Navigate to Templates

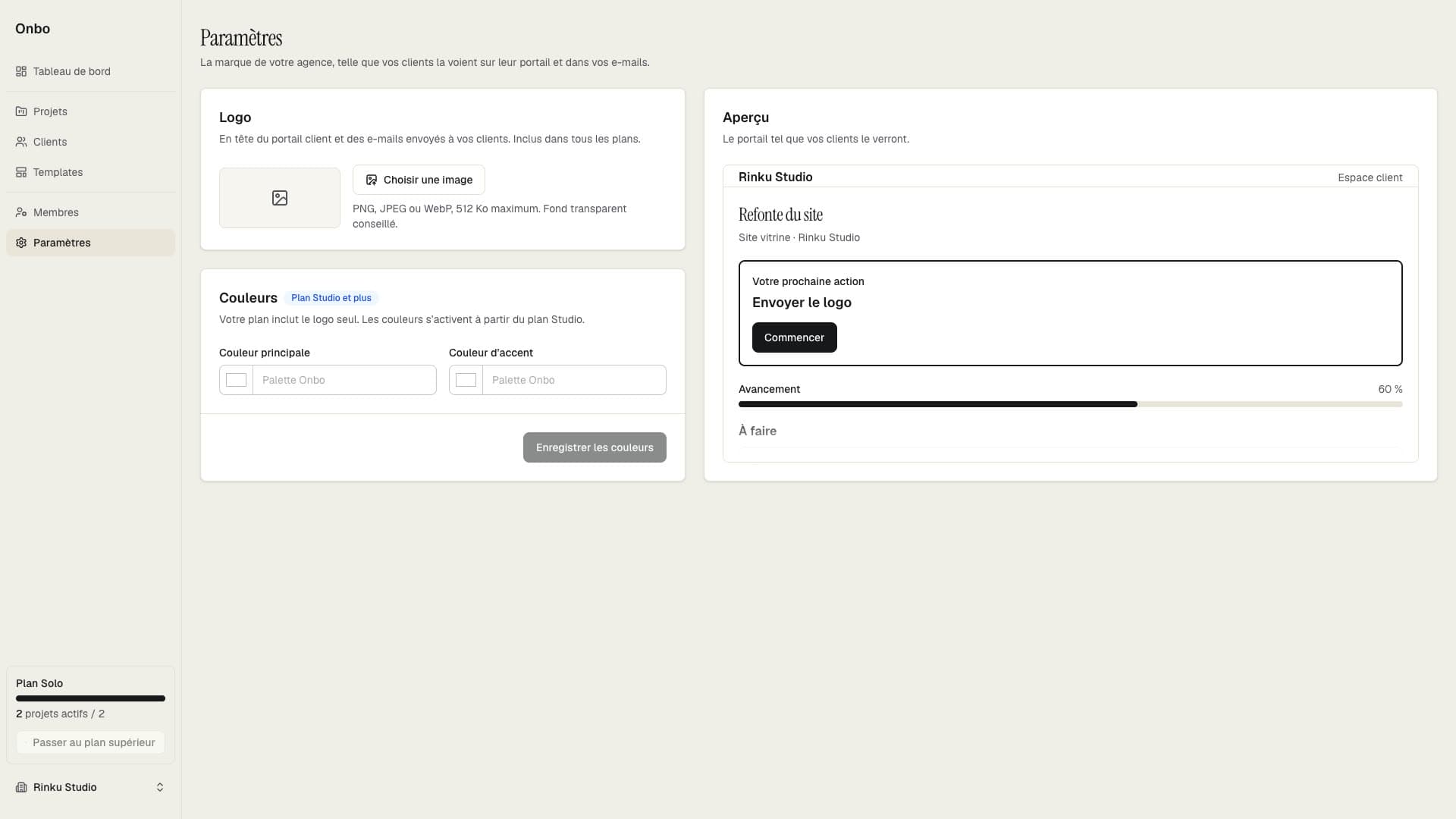(90, 172)
